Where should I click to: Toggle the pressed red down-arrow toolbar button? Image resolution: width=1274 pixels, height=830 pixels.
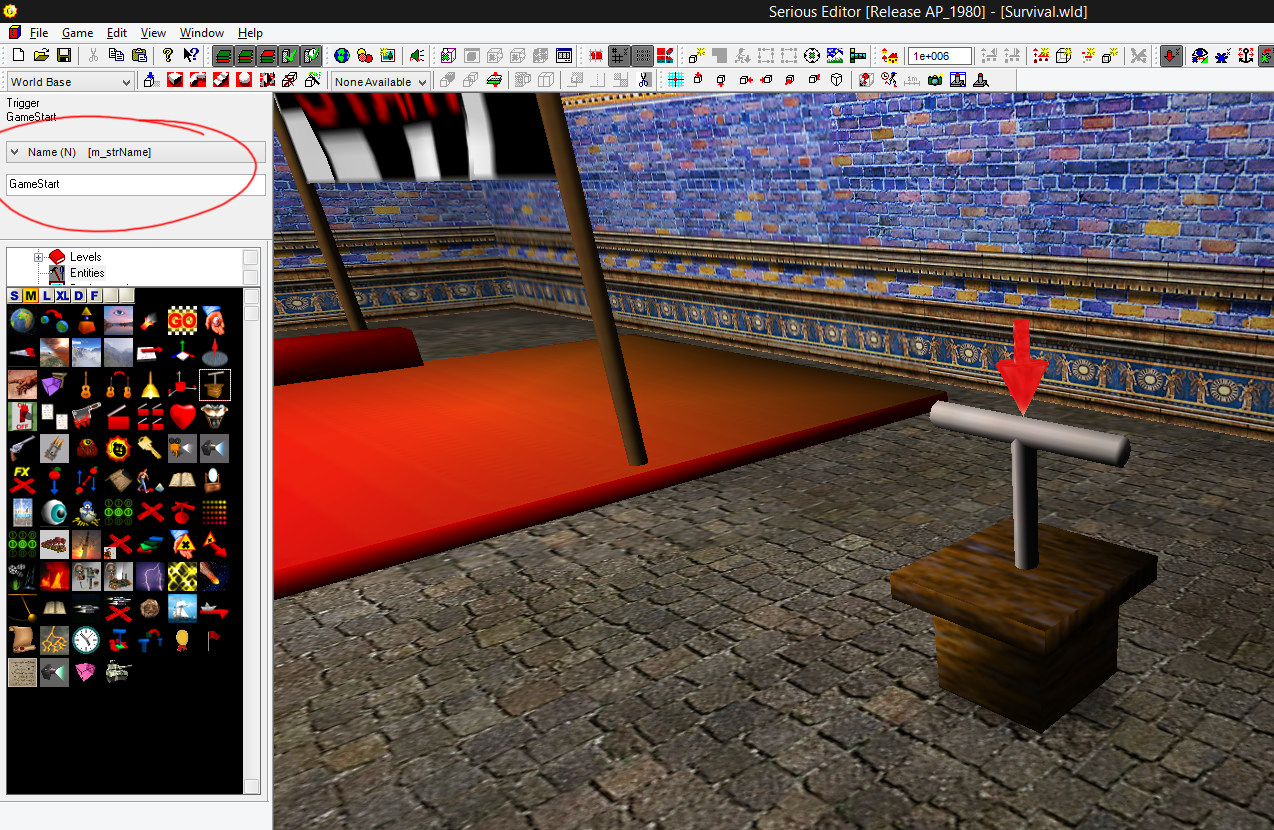click(1170, 56)
